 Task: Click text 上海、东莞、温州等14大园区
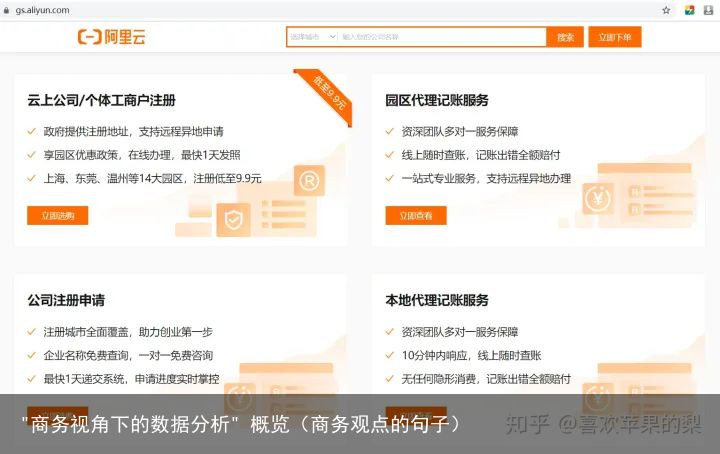[113, 179]
